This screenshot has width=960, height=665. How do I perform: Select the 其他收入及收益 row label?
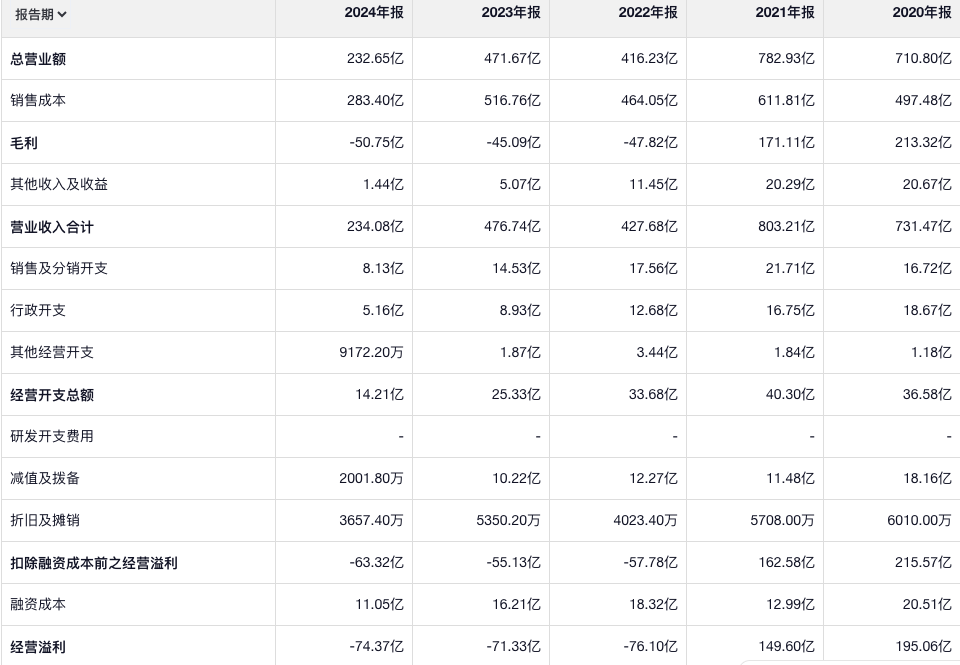point(59,185)
